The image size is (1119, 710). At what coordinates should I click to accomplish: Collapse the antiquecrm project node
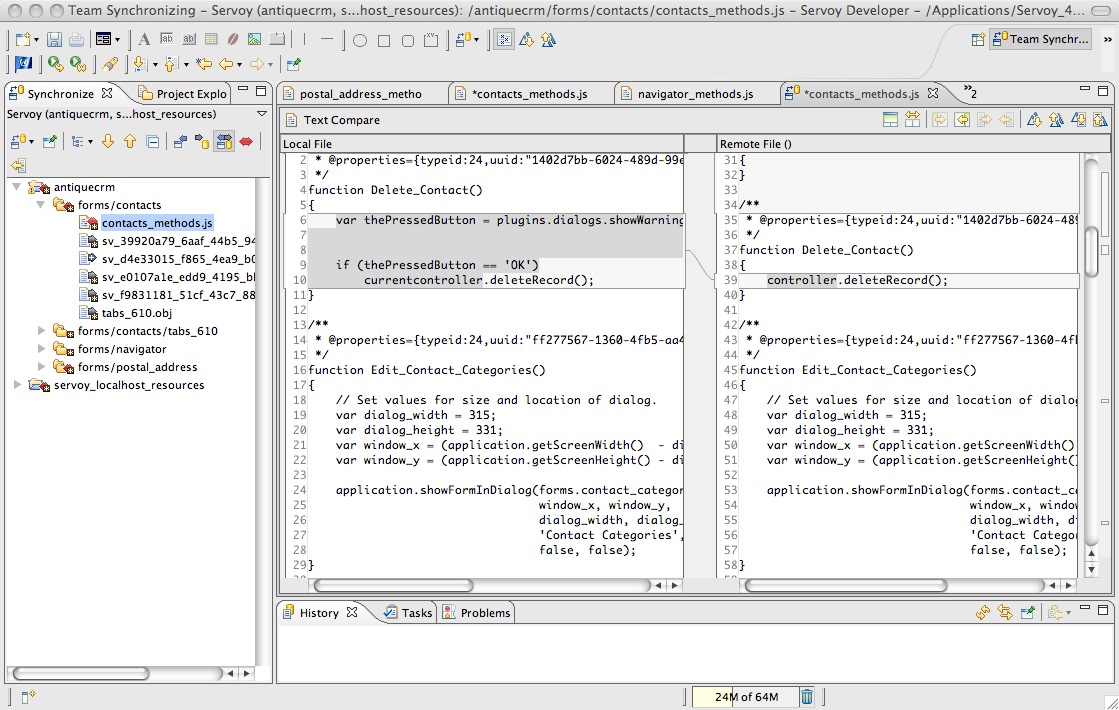(x=18, y=187)
